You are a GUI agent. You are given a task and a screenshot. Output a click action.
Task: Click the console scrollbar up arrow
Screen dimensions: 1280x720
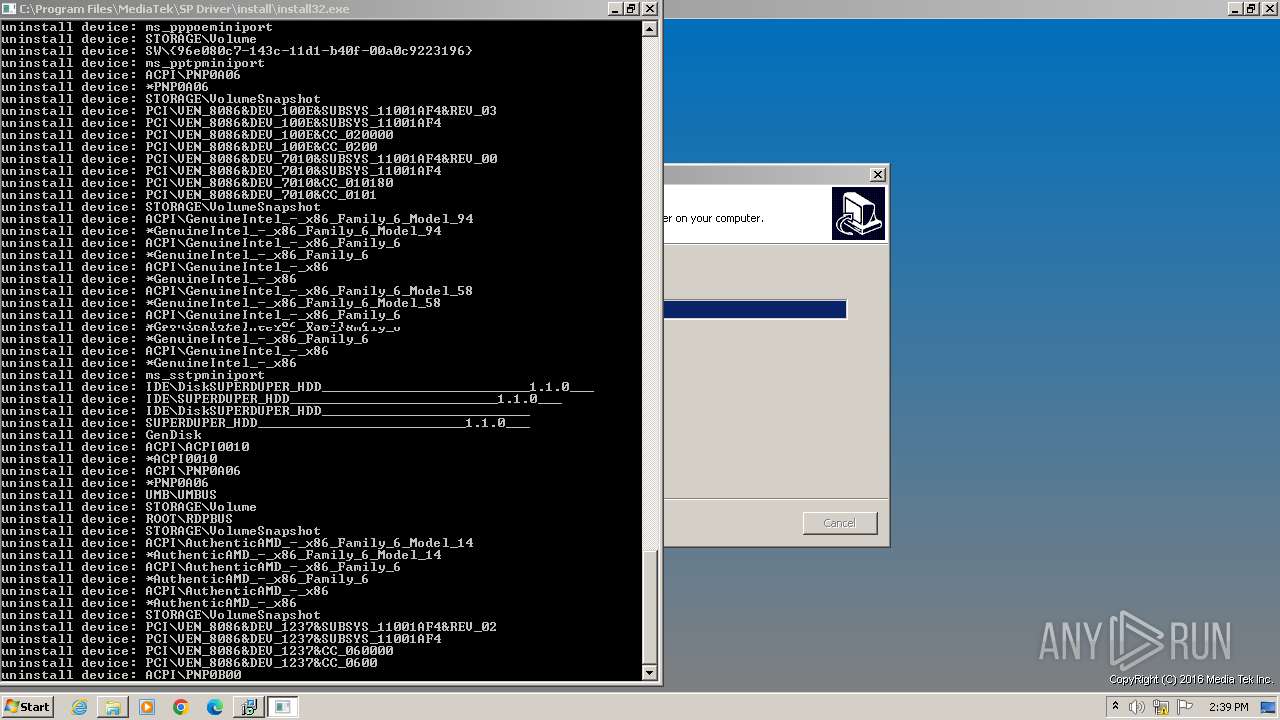[650, 28]
